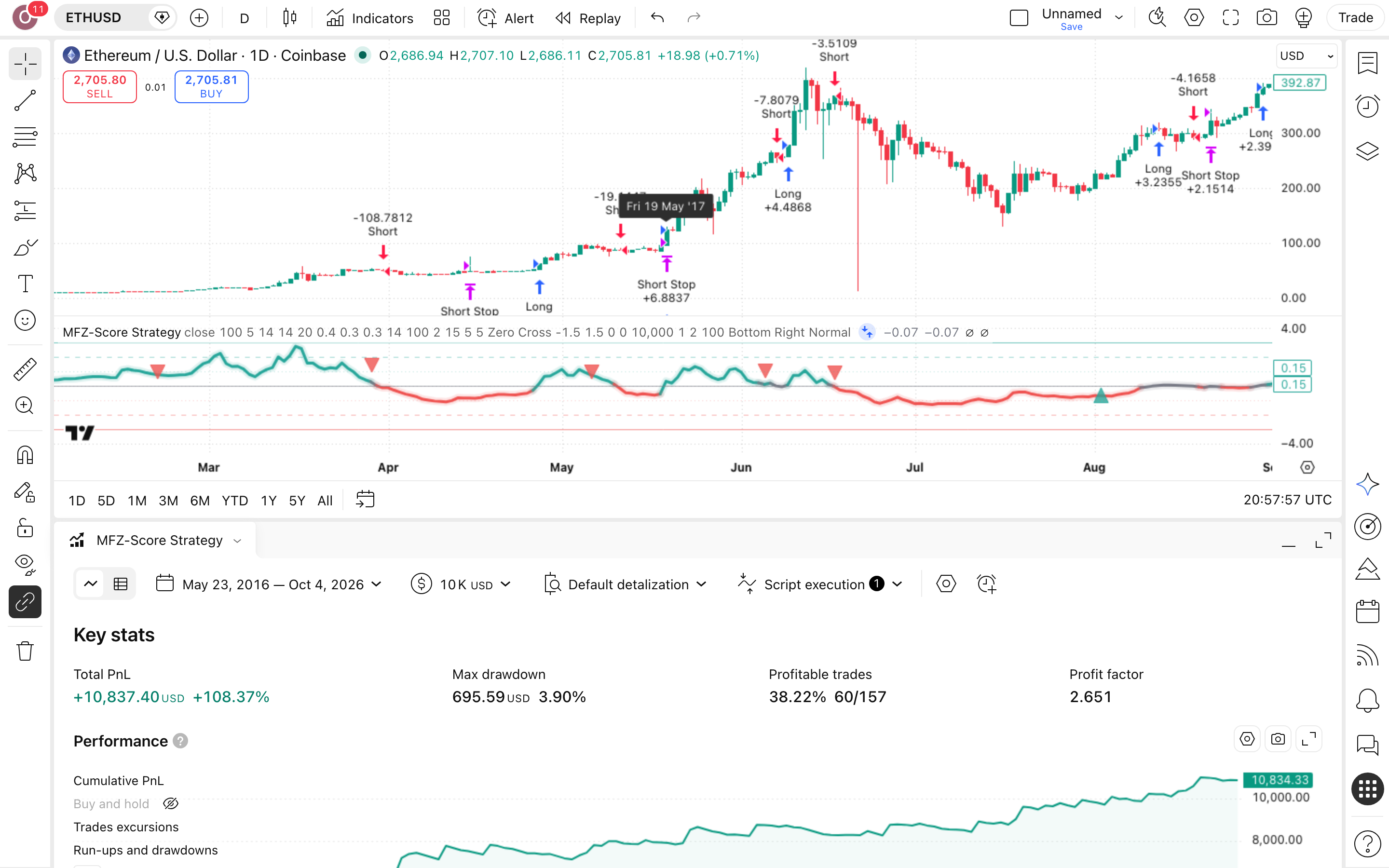1389x868 pixels.
Task: Show the Buy and hold series
Action: (170, 804)
